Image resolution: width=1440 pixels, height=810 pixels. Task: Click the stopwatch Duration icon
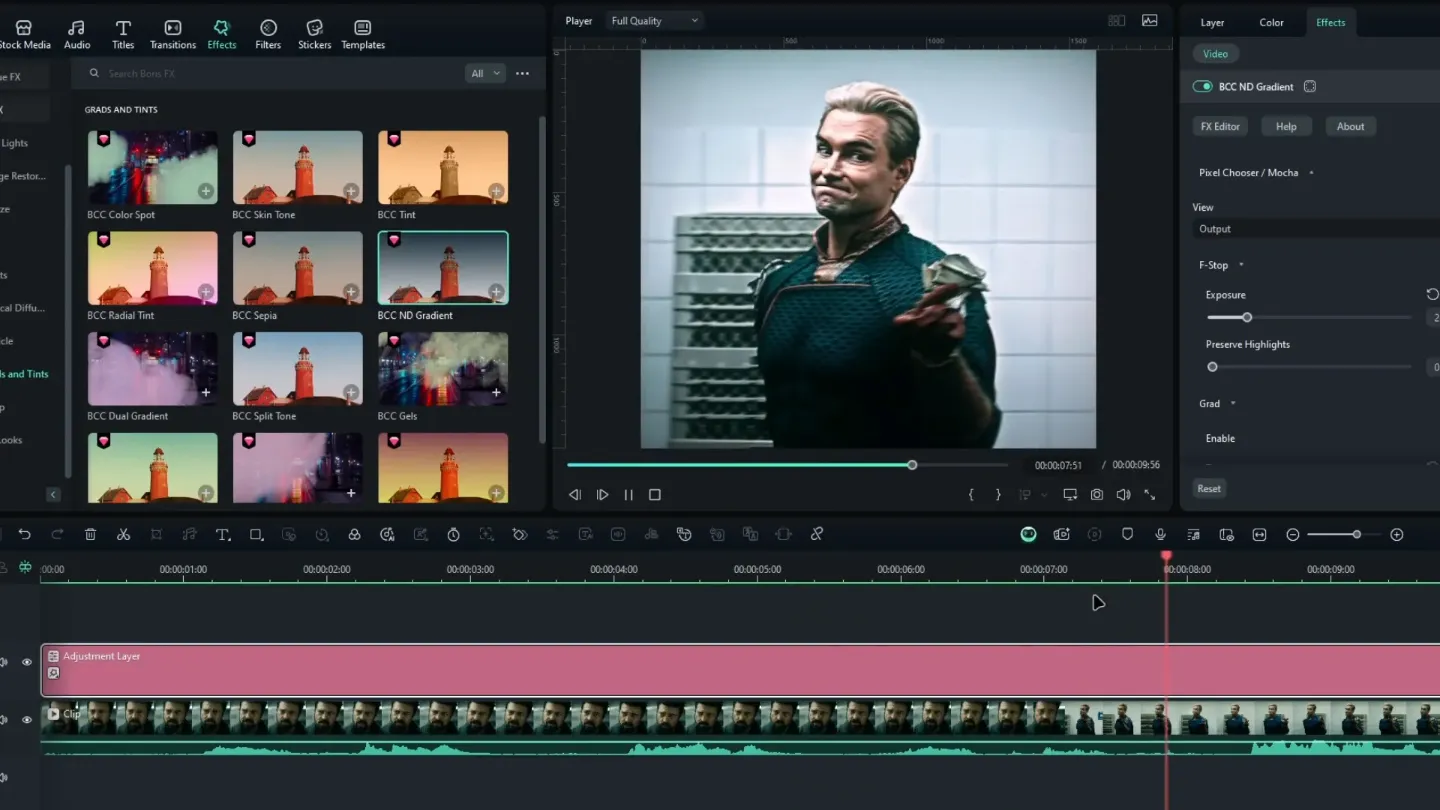pyautogui.click(x=453, y=535)
